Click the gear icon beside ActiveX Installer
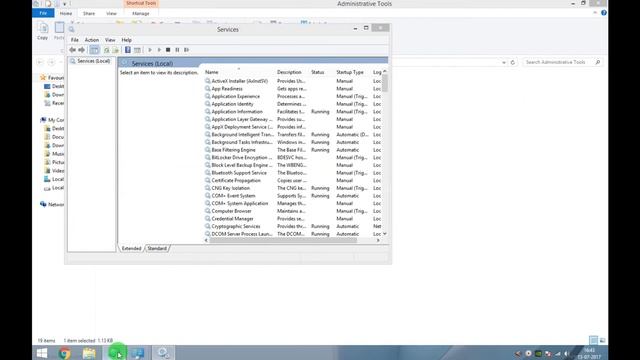 pos(208,81)
